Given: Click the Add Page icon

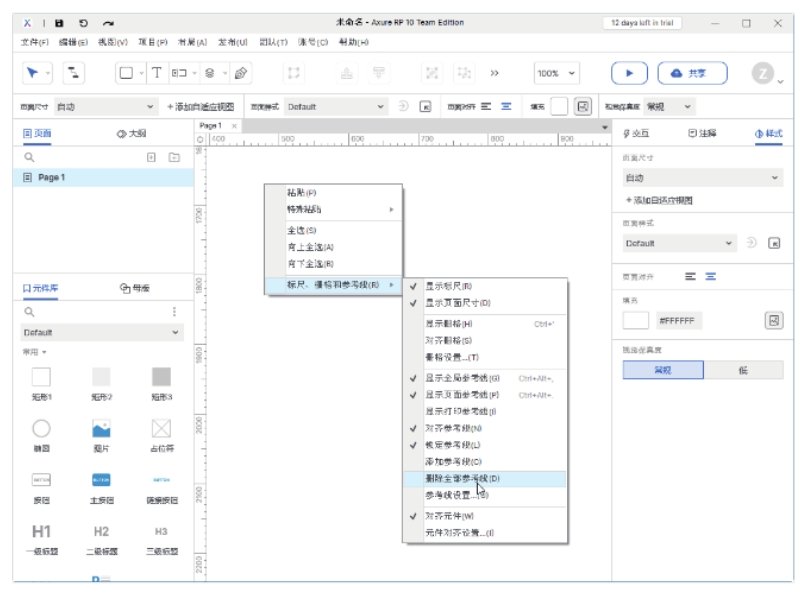Looking at the screenshot, I should pos(152,157).
